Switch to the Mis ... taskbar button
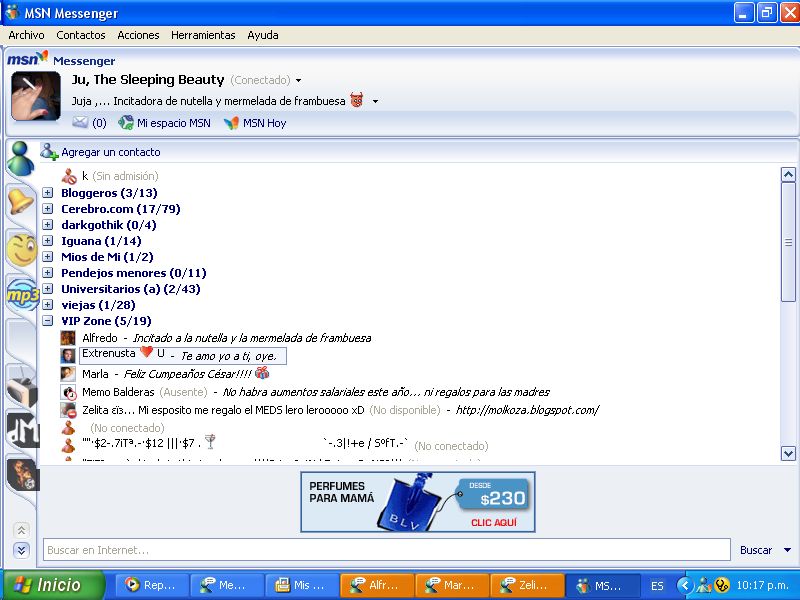The image size is (800, 600). click(302, 585)
